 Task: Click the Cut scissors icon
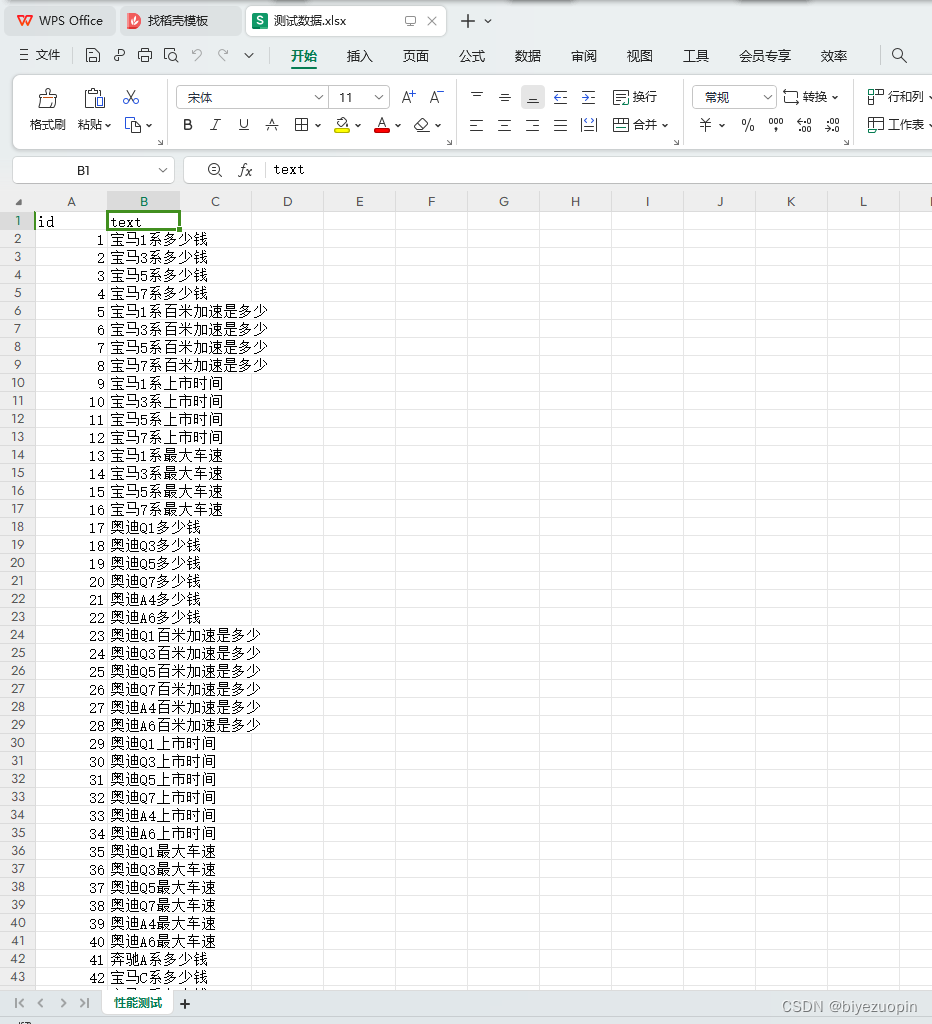pos(131,97)
